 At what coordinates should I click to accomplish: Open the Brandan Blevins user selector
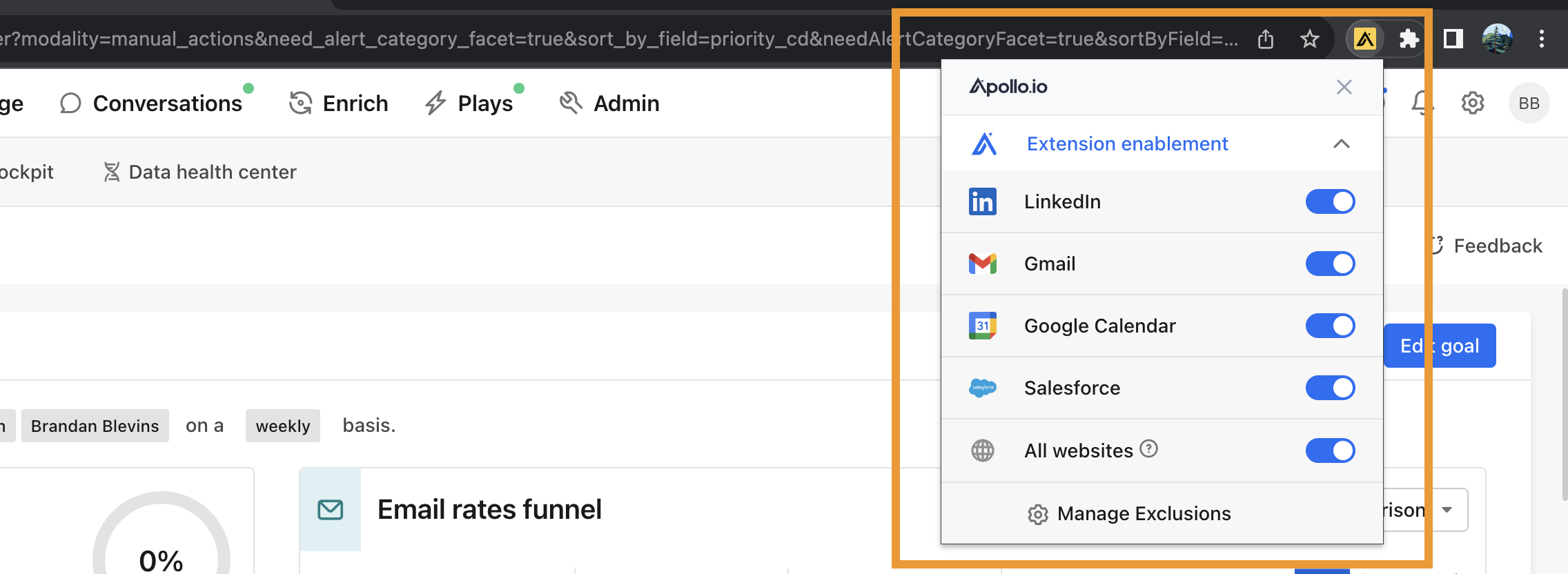[x=95, y=426]
